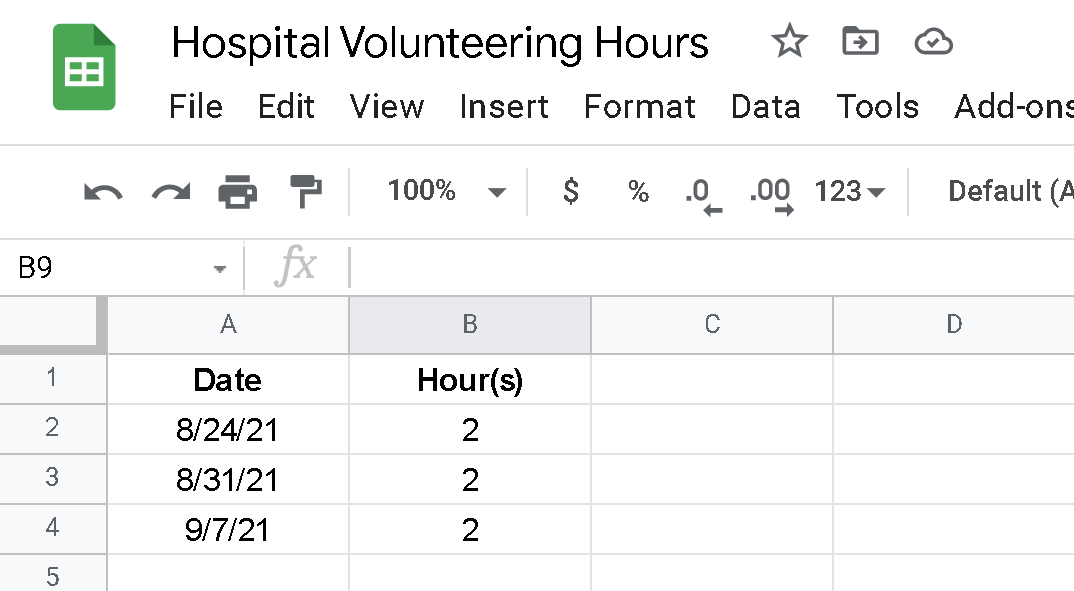The image size is (1074, 591).
Task: Decrease decimal places
Action: 703,193
